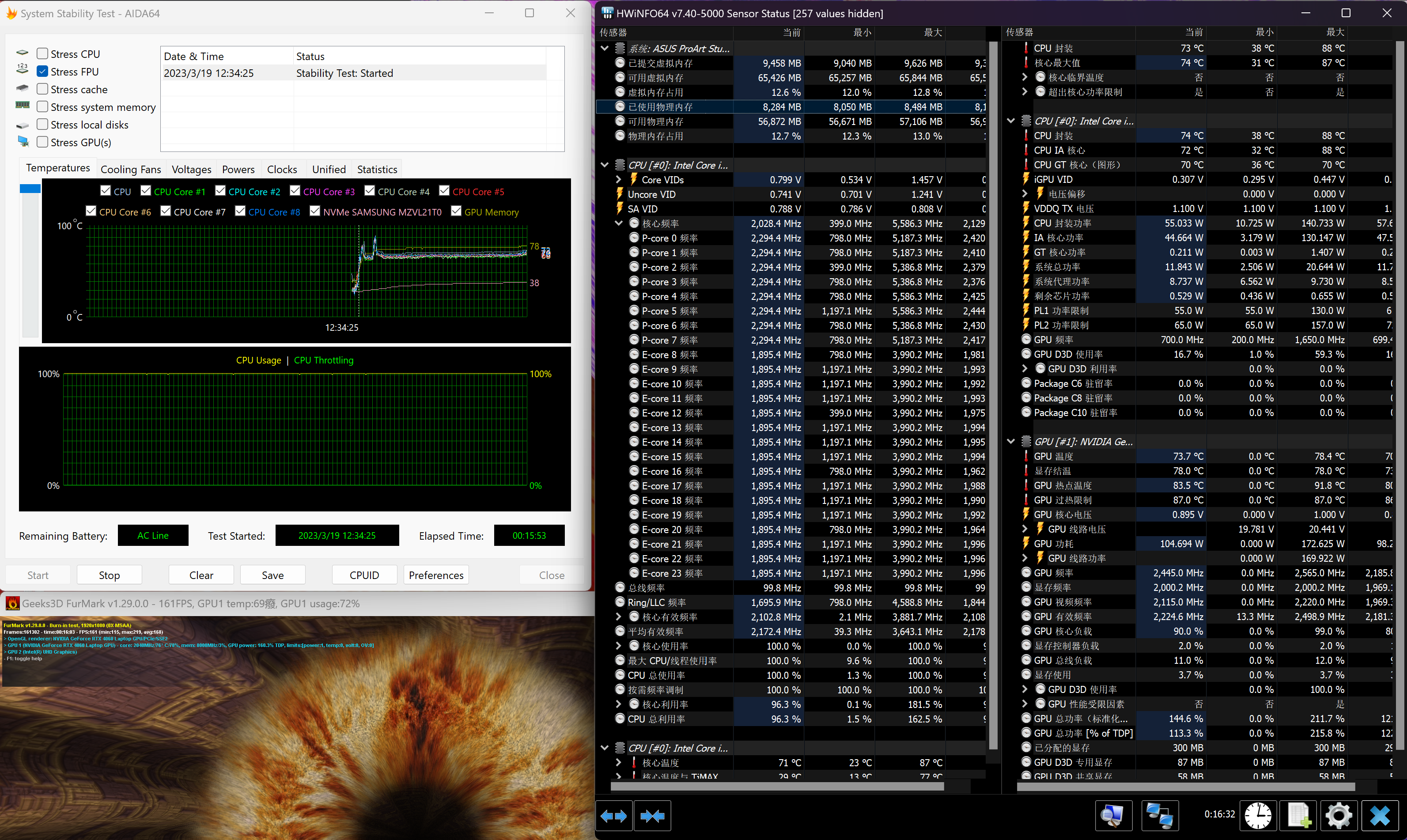Start logging with the sheet-plus icon

point(1298,816)
